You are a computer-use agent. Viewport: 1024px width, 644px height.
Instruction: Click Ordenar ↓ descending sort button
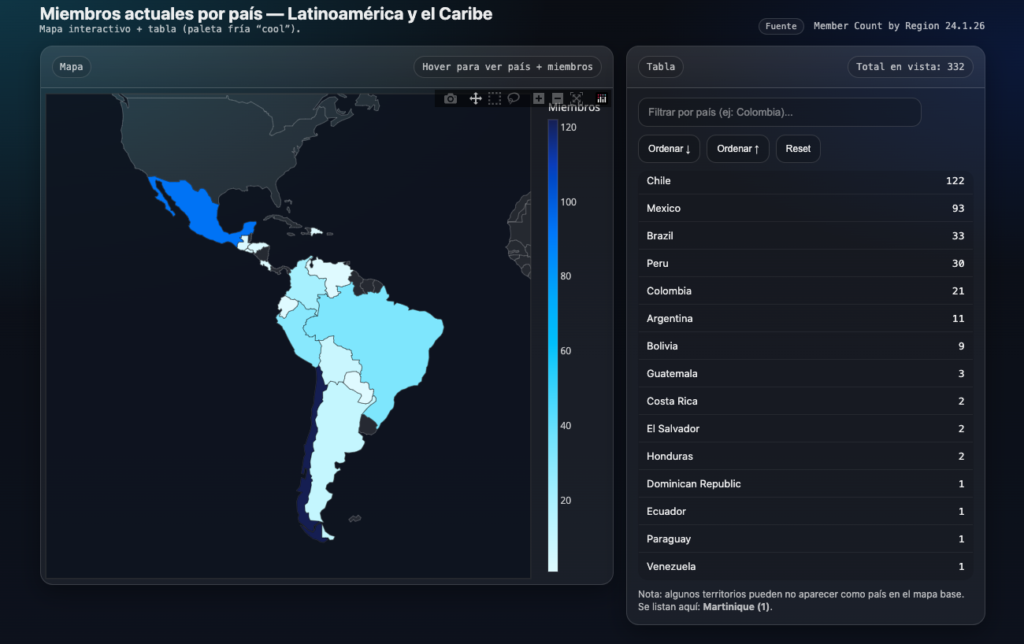[x=669, y=149]
